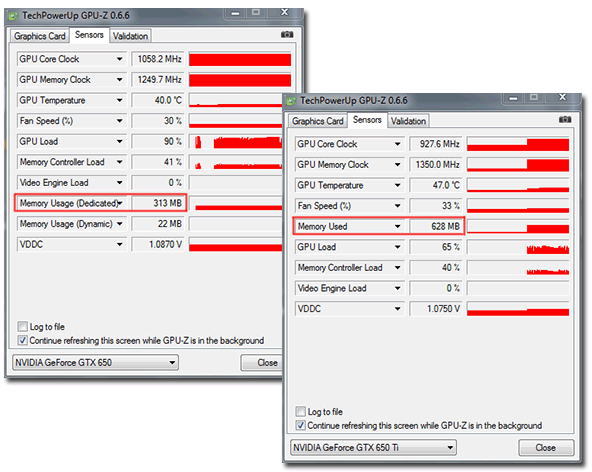Click the 65 % GPU load value
This screenshot has width=592, height=472.
point(436,247)
